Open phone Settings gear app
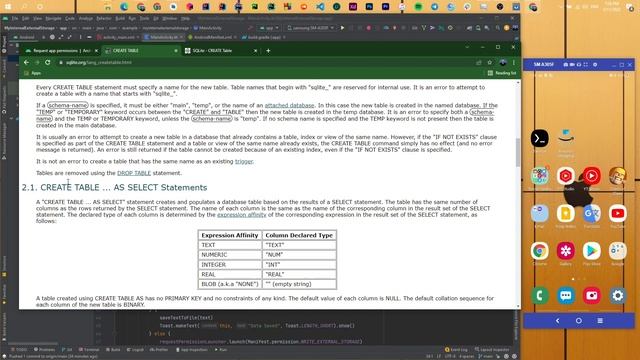 [x=618, y=296]
